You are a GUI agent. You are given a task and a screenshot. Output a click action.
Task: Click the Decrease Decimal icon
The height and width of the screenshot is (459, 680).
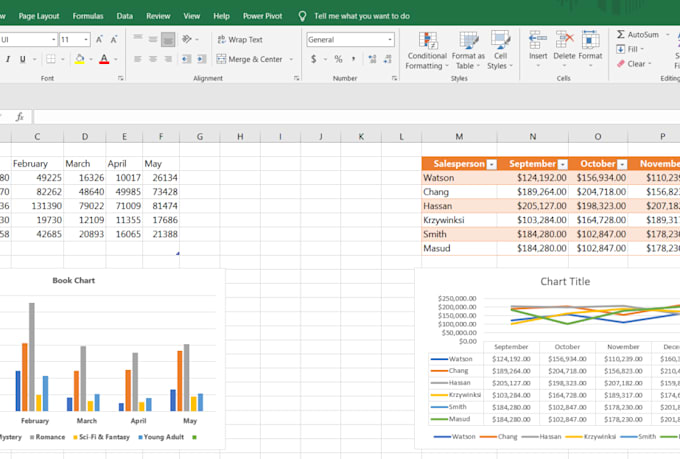pyautogui.click(x=387, y=59)
